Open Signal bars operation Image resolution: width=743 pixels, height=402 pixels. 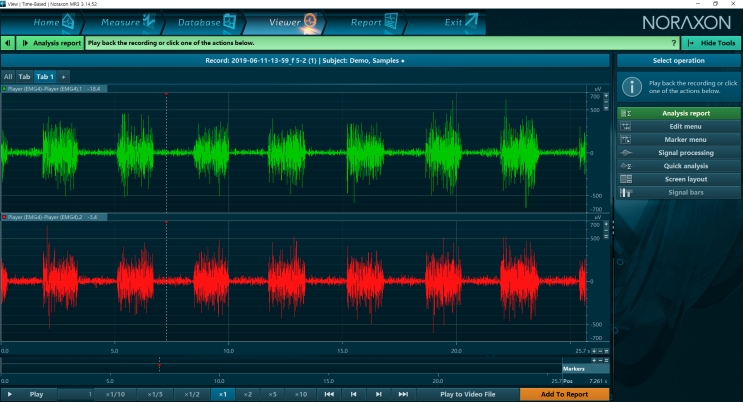[x=679, y=192]
